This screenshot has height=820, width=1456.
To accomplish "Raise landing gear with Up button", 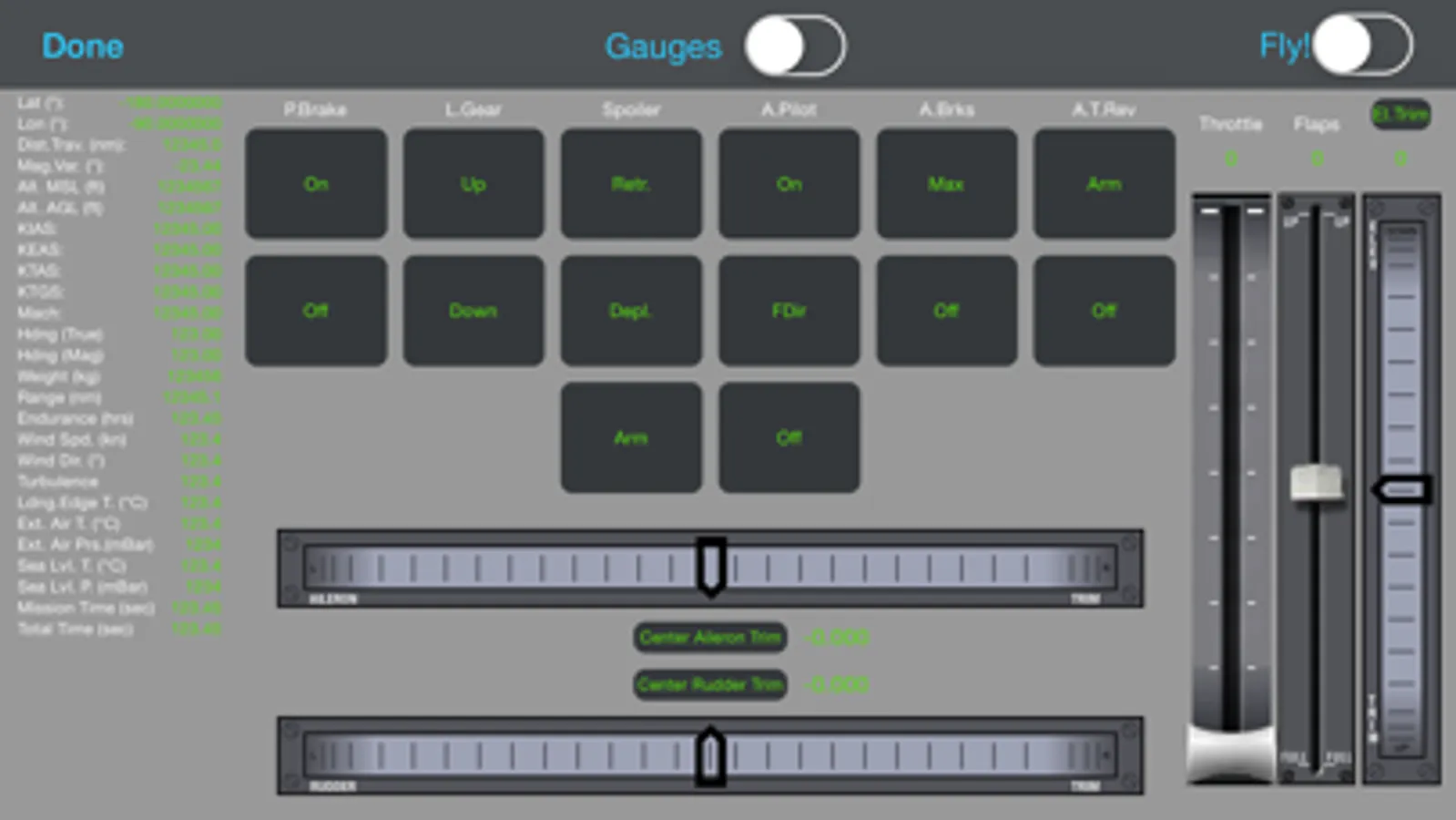I will coord(473,183).
